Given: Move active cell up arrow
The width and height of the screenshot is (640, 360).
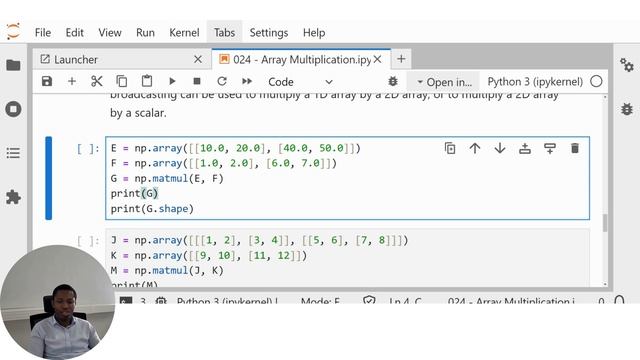Looking at the screenshot, I should click(x=475, y=148).
